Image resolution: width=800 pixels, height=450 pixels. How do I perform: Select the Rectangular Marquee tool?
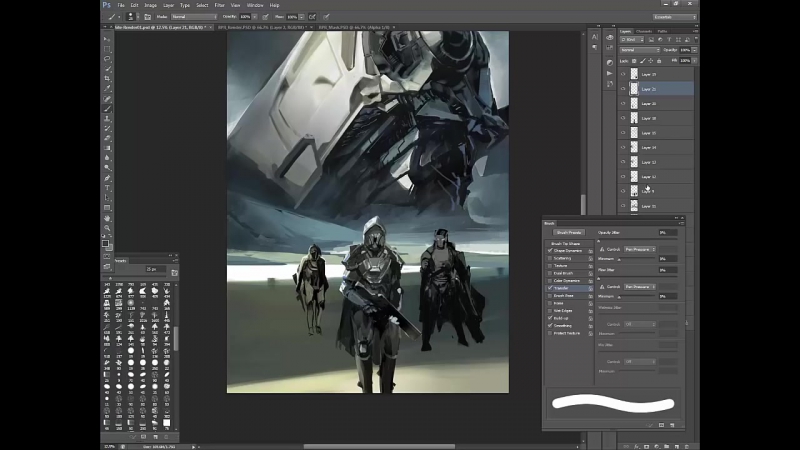click(x=107, y=49)
